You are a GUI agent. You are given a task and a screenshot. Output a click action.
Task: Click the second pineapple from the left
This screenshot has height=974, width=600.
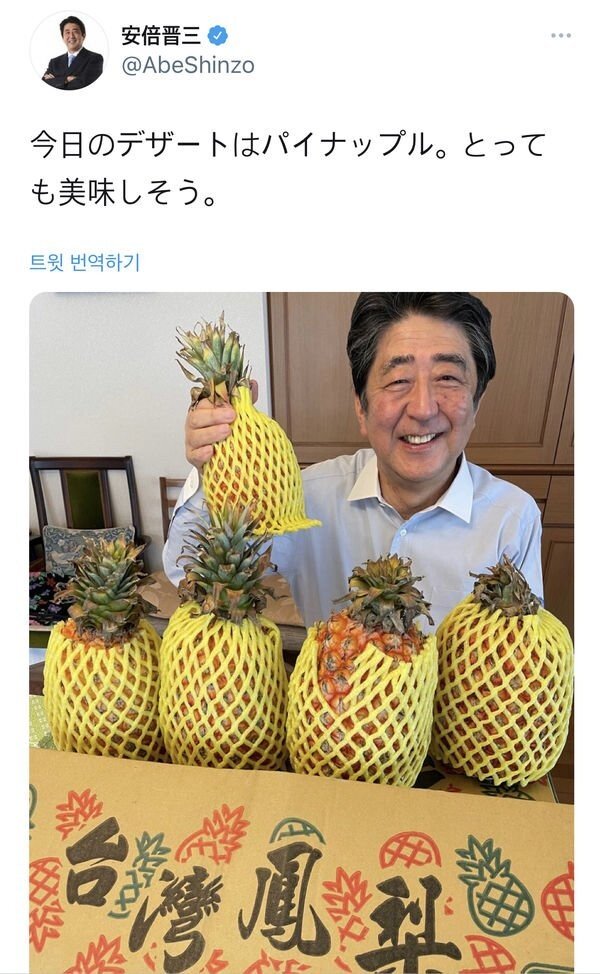224,646
